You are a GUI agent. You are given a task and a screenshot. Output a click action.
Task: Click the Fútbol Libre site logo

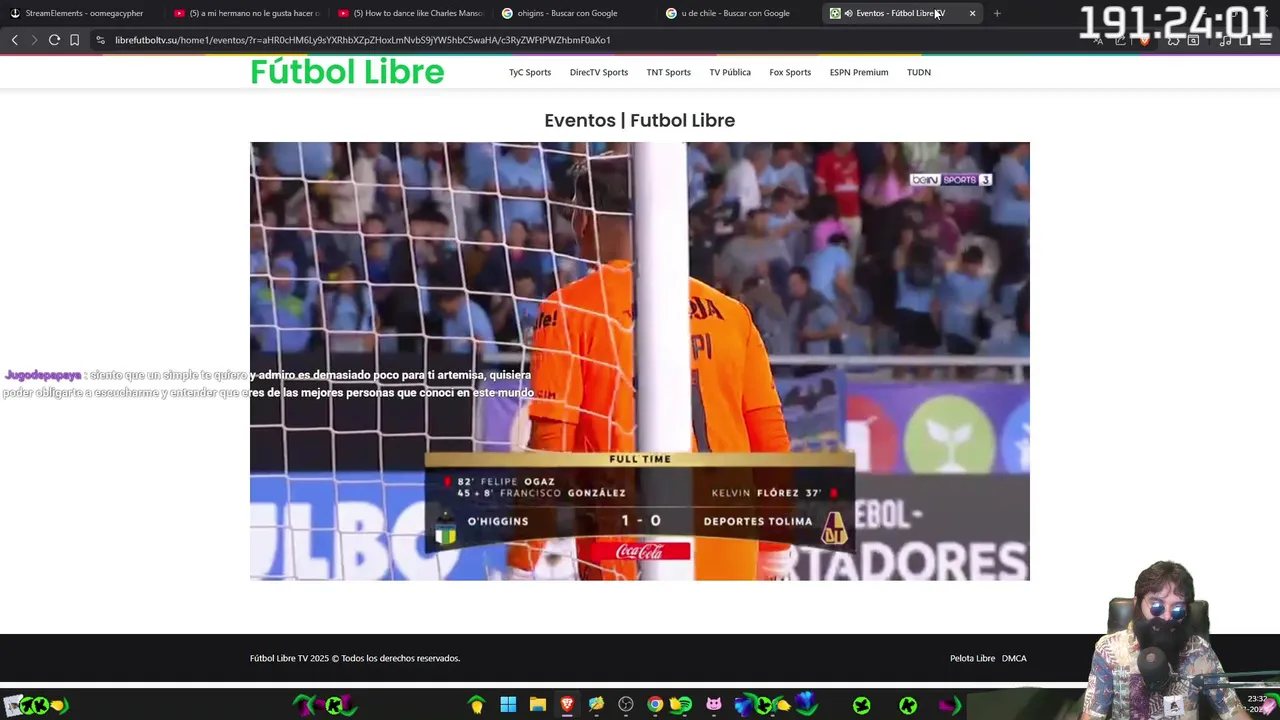point(347,72)
